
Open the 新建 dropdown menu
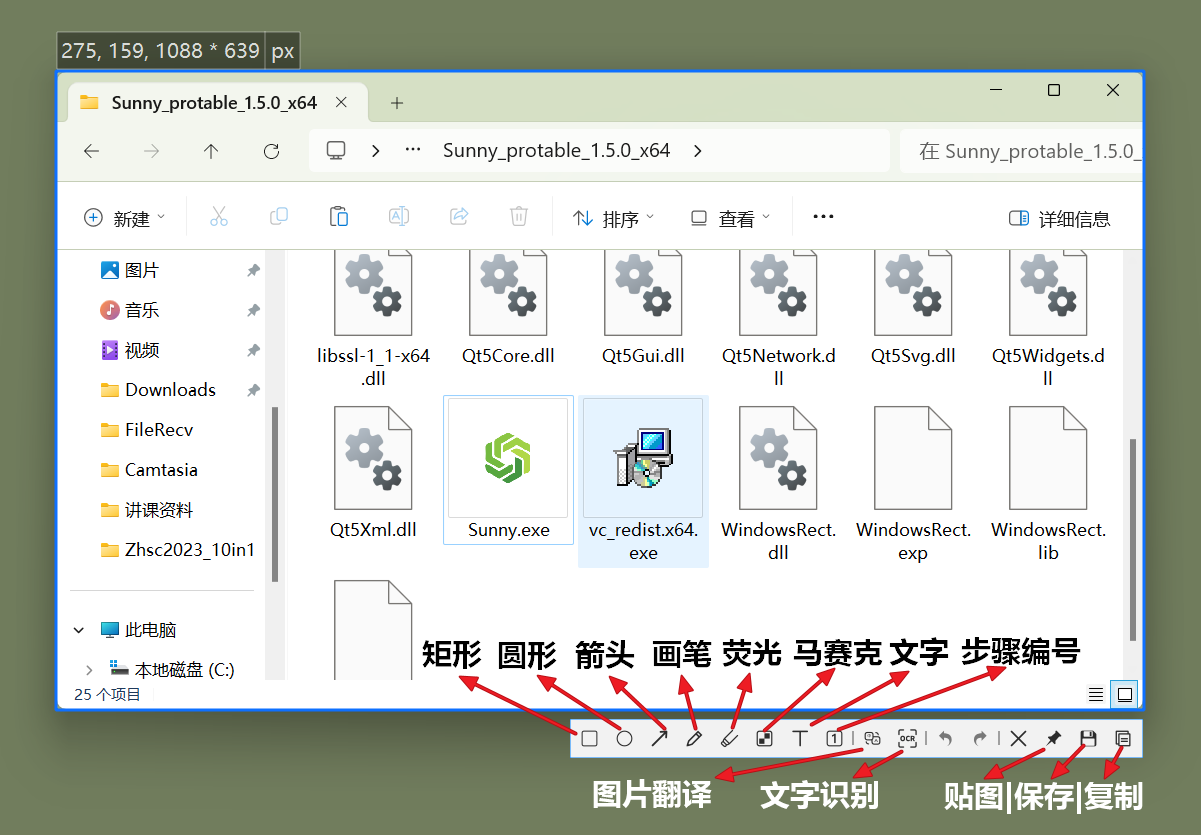tap(124, 219)
